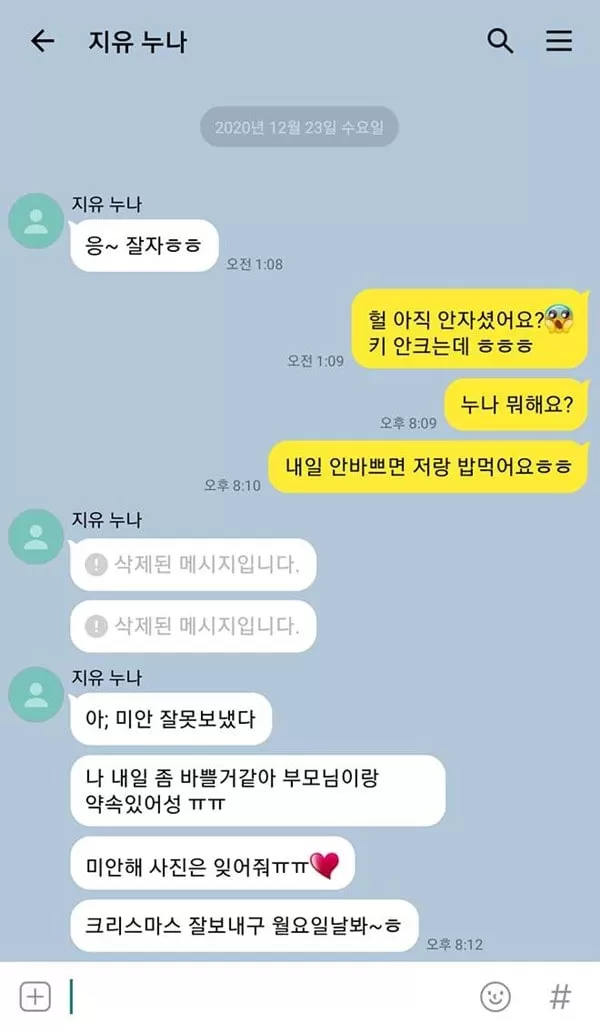Tap the plus attachment icon
600x1032 pixels.
pyautogui.click(x=35, y=996)
